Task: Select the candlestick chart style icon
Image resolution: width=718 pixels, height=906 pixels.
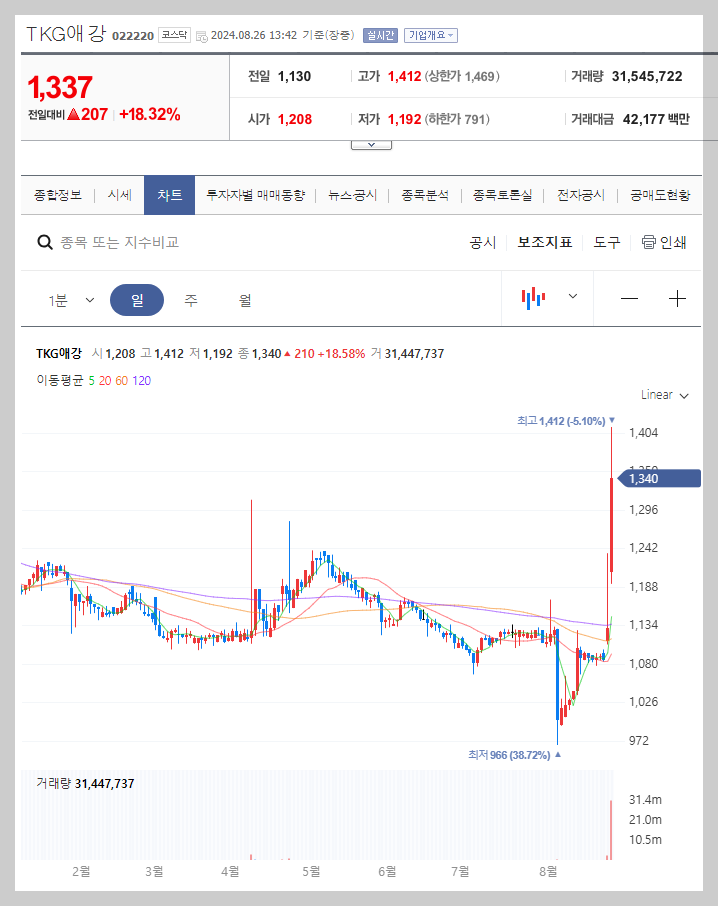Action: pyautogui.click(x=534, y=298)
